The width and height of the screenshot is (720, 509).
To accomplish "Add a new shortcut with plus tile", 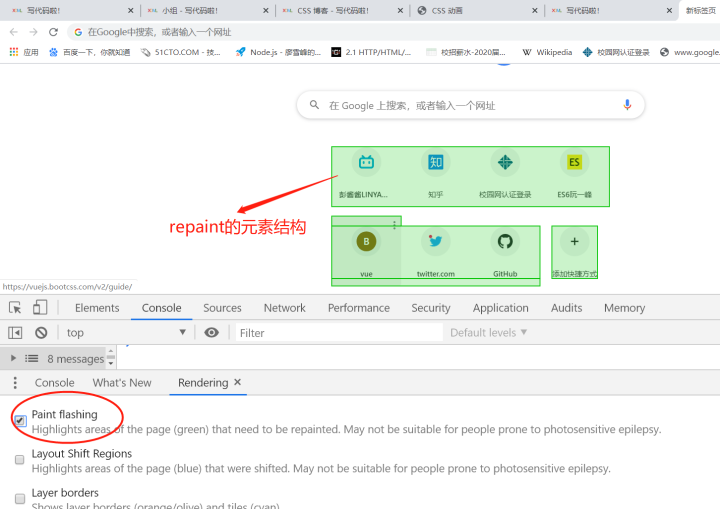I will (574, 252).
